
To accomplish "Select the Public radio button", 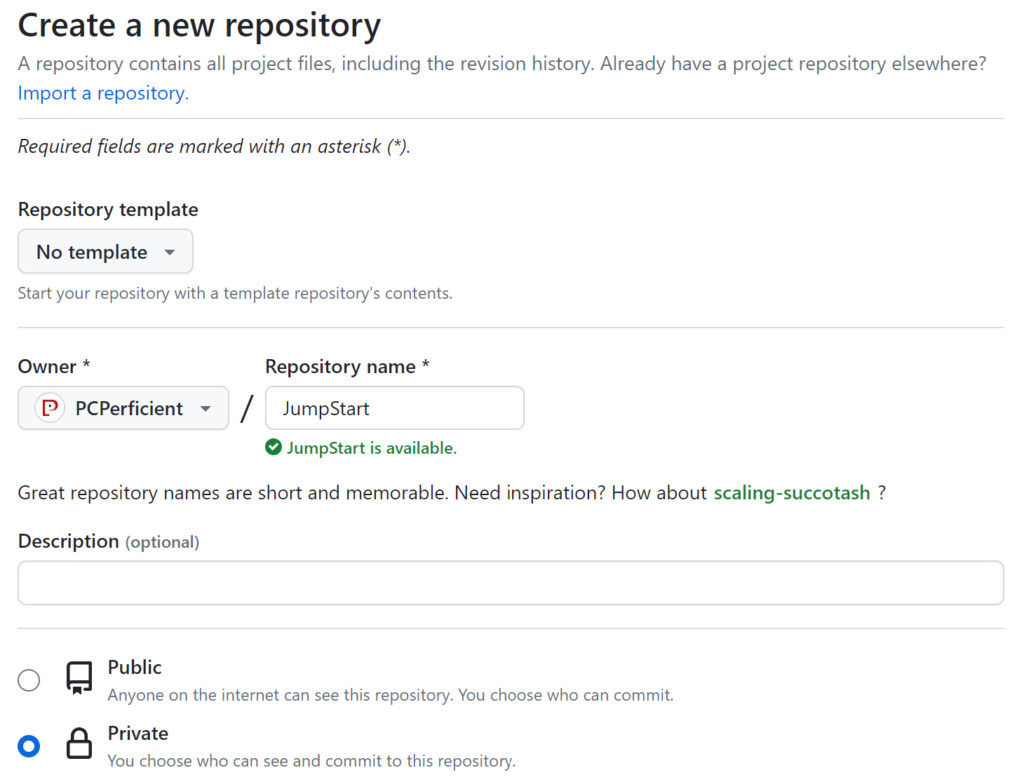I will [28, 680].
